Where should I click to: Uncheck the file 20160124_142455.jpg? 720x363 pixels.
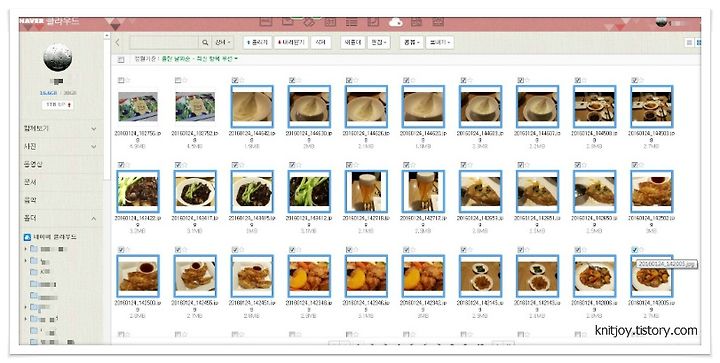[178, 250]
